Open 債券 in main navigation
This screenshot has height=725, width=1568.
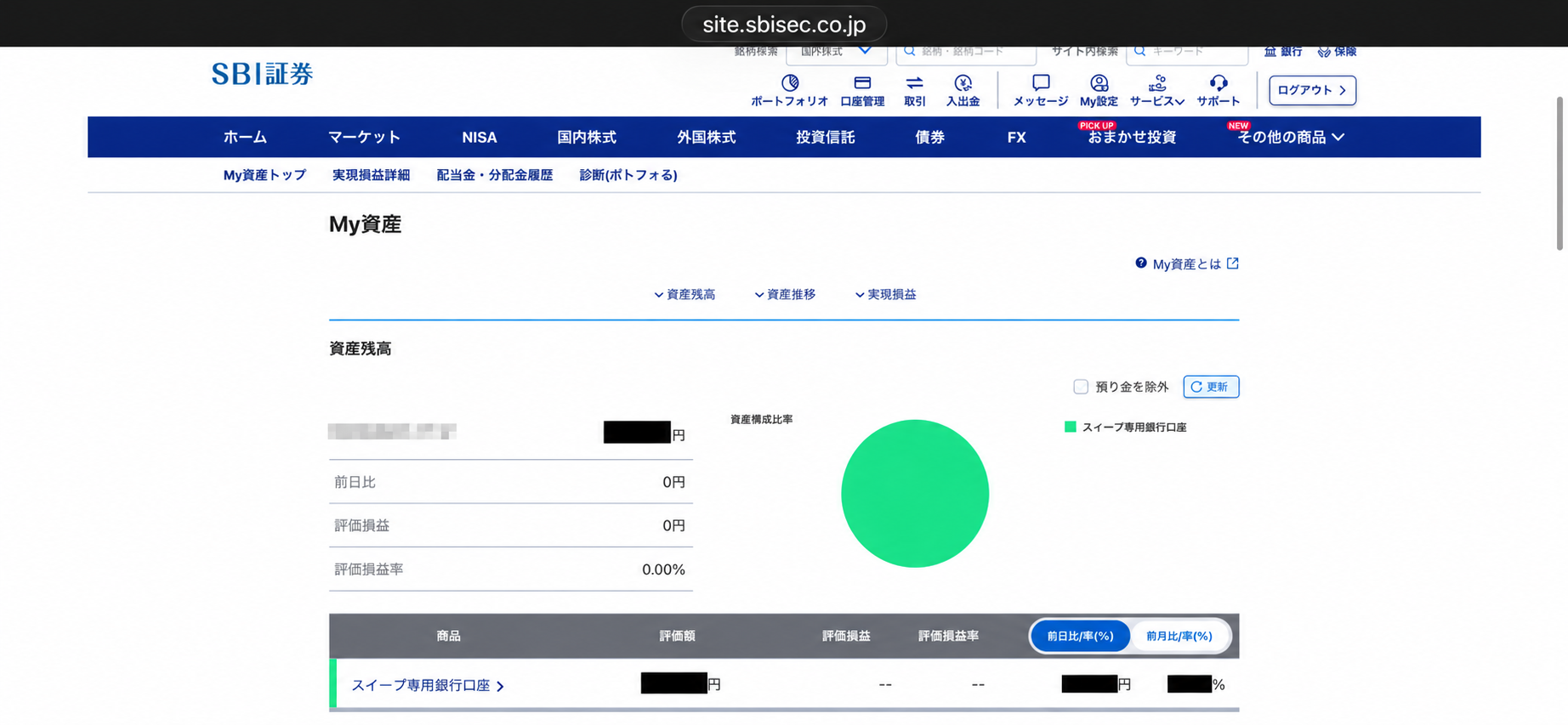(x=929, y=137)
